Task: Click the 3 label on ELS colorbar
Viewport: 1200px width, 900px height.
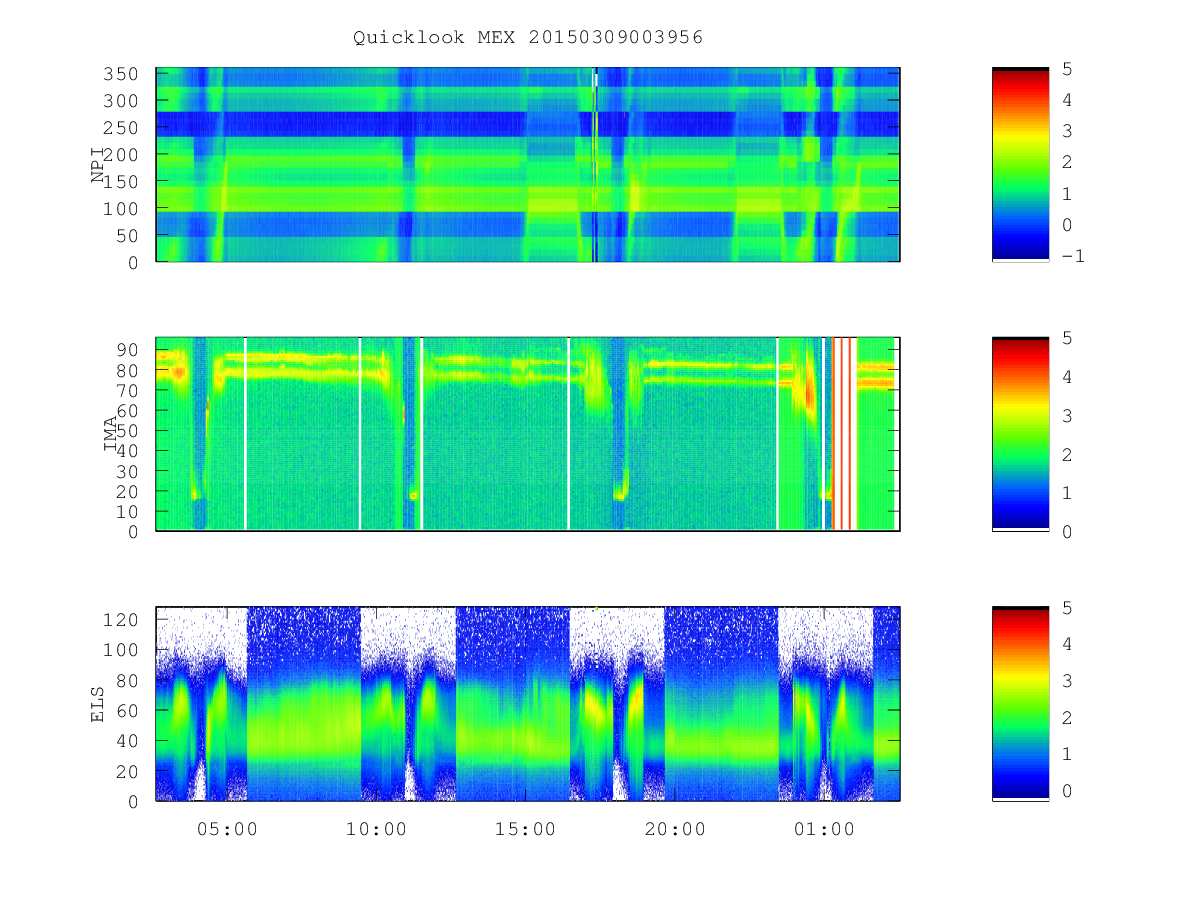Action: [1068, 681]
